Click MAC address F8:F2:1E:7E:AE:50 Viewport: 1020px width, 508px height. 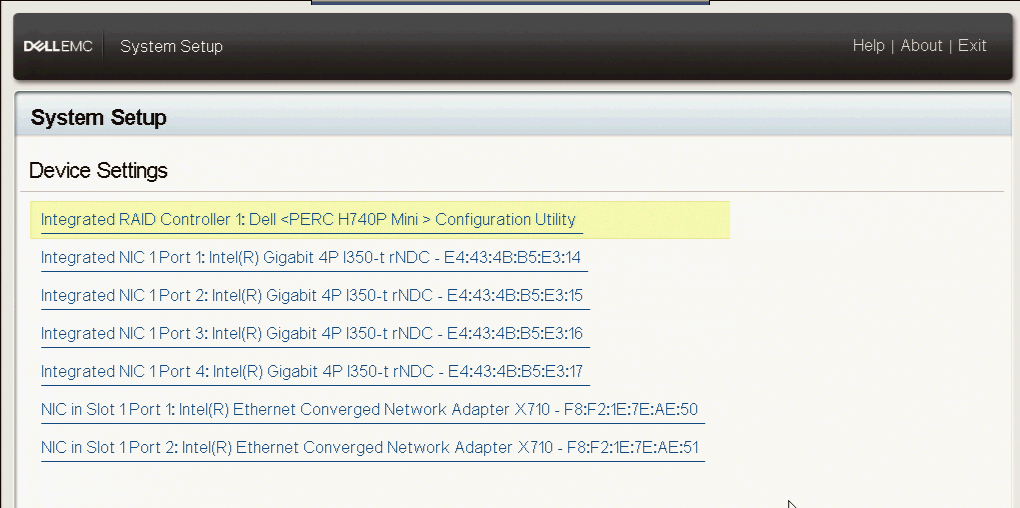[x=632, y=410]
